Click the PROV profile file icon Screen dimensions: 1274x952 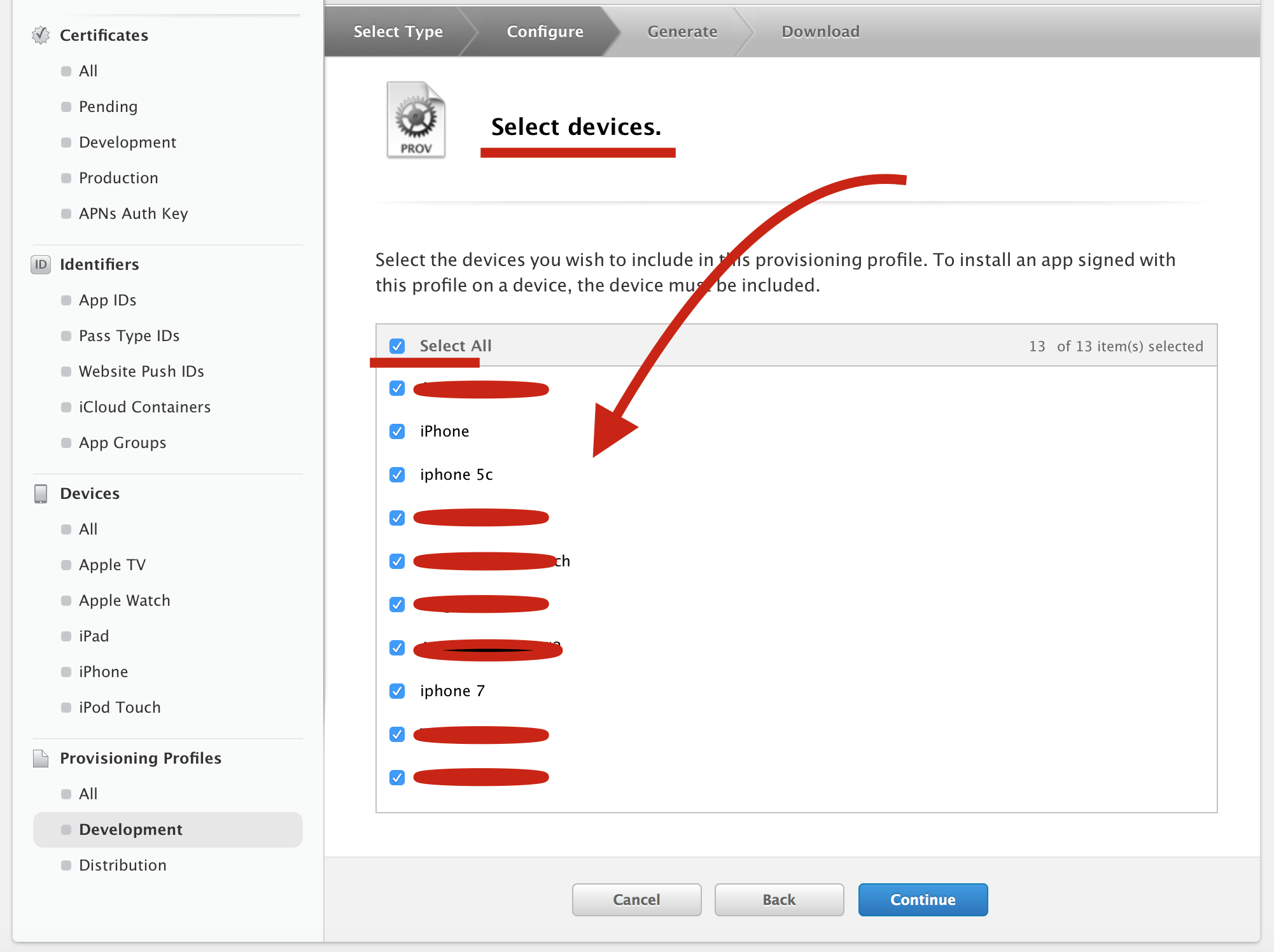pos(416,120)
